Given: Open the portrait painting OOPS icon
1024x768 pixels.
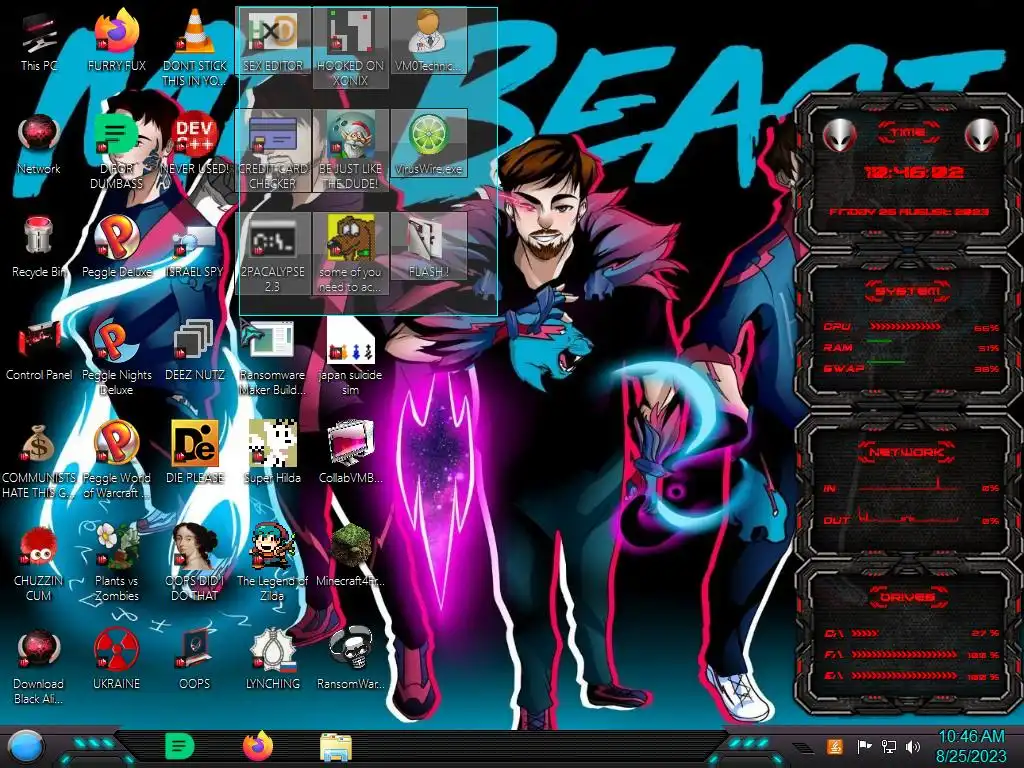Looking at the screenshot, I should coord(195,564).
